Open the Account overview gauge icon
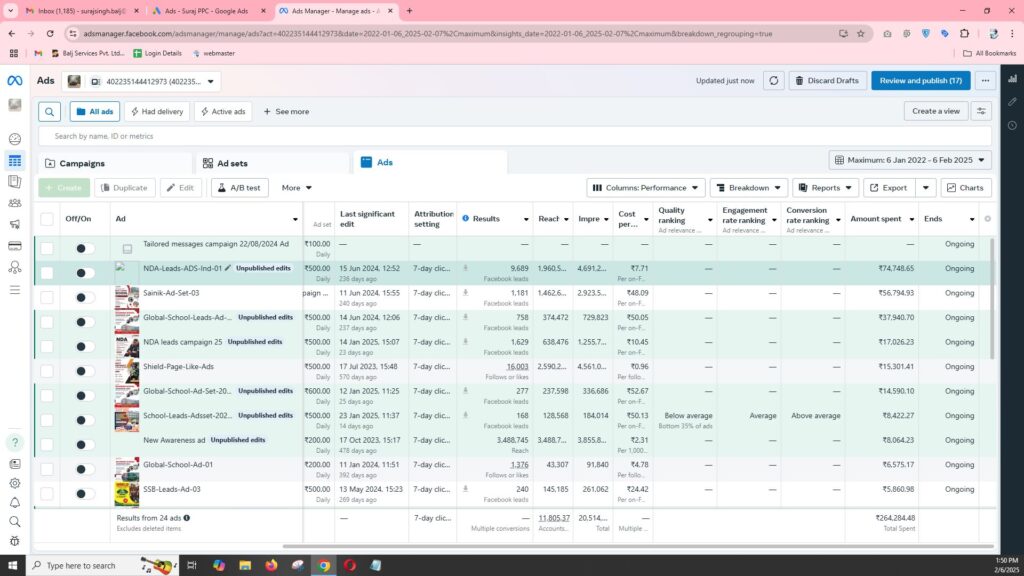Image resolution: width=1024 pixels, height=576 pixels. point(14,139)
